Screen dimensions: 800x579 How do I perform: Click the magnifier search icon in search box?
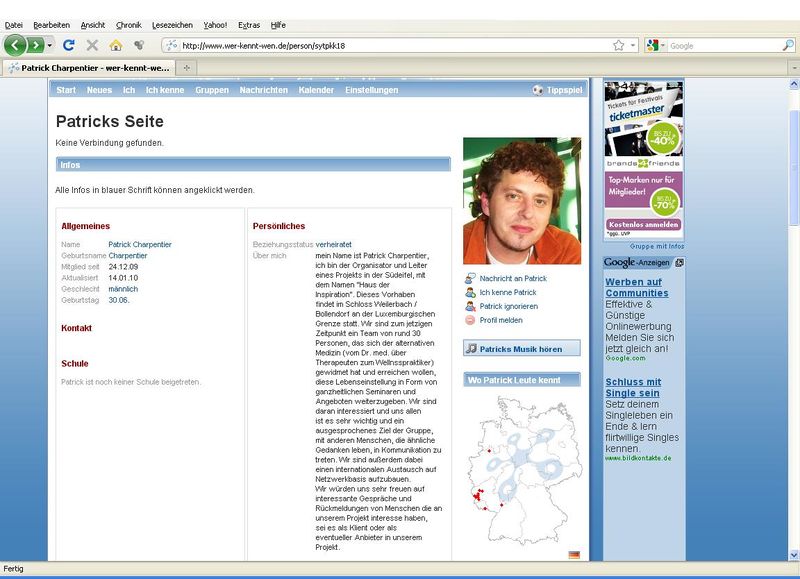tap(788, 45)
